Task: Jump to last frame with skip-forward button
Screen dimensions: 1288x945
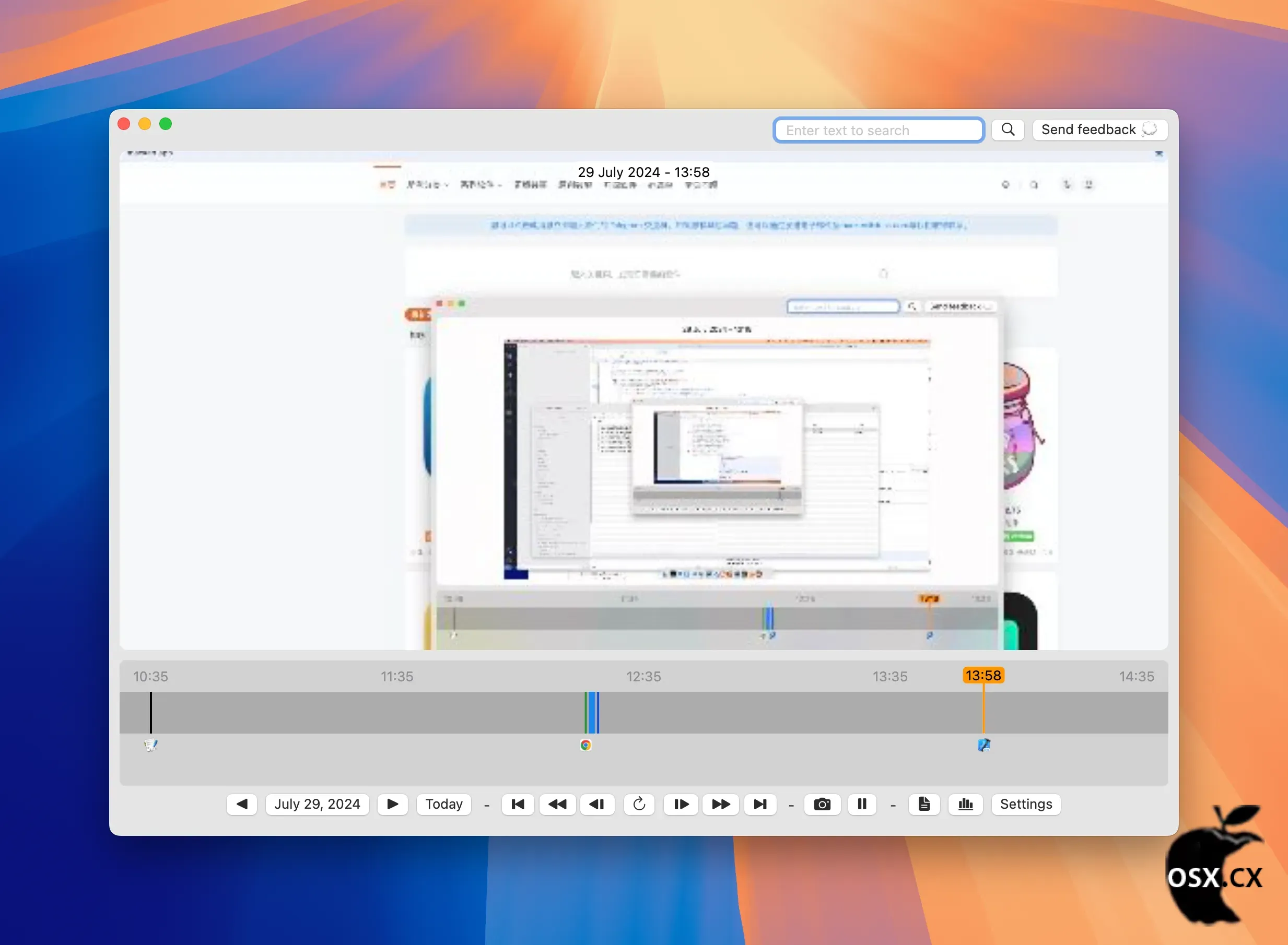Action: pos(760,804)
